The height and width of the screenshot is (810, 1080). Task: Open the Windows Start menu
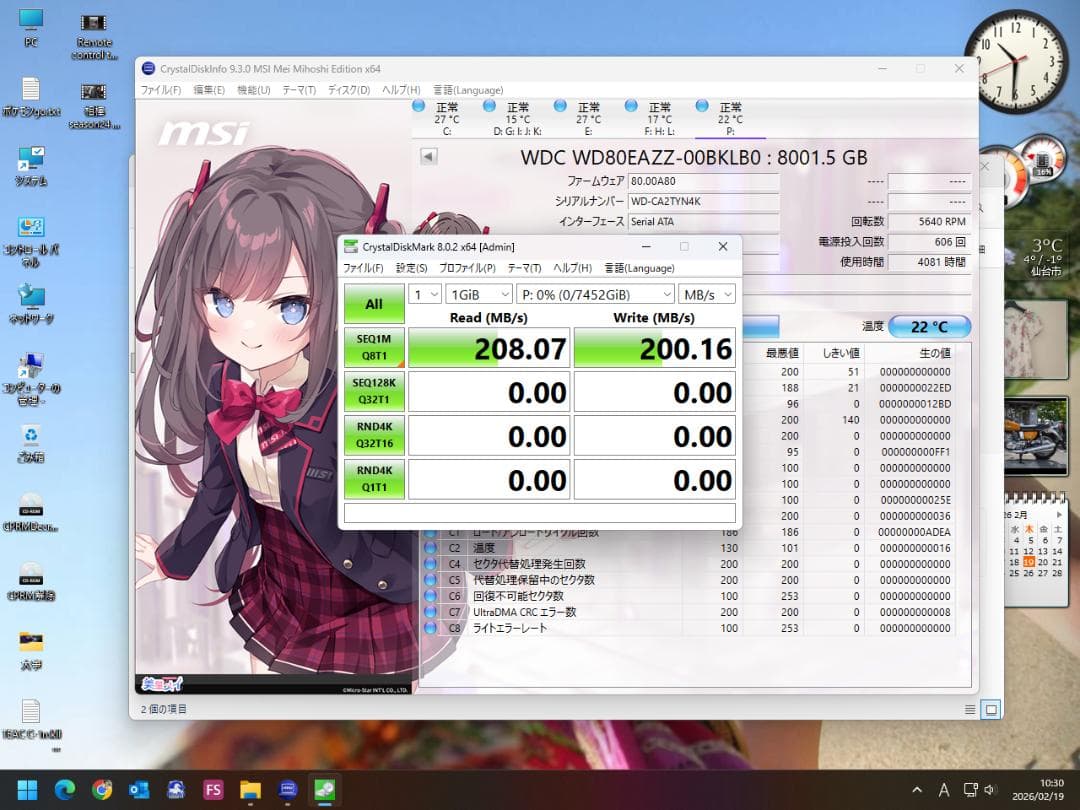(28, 789)
